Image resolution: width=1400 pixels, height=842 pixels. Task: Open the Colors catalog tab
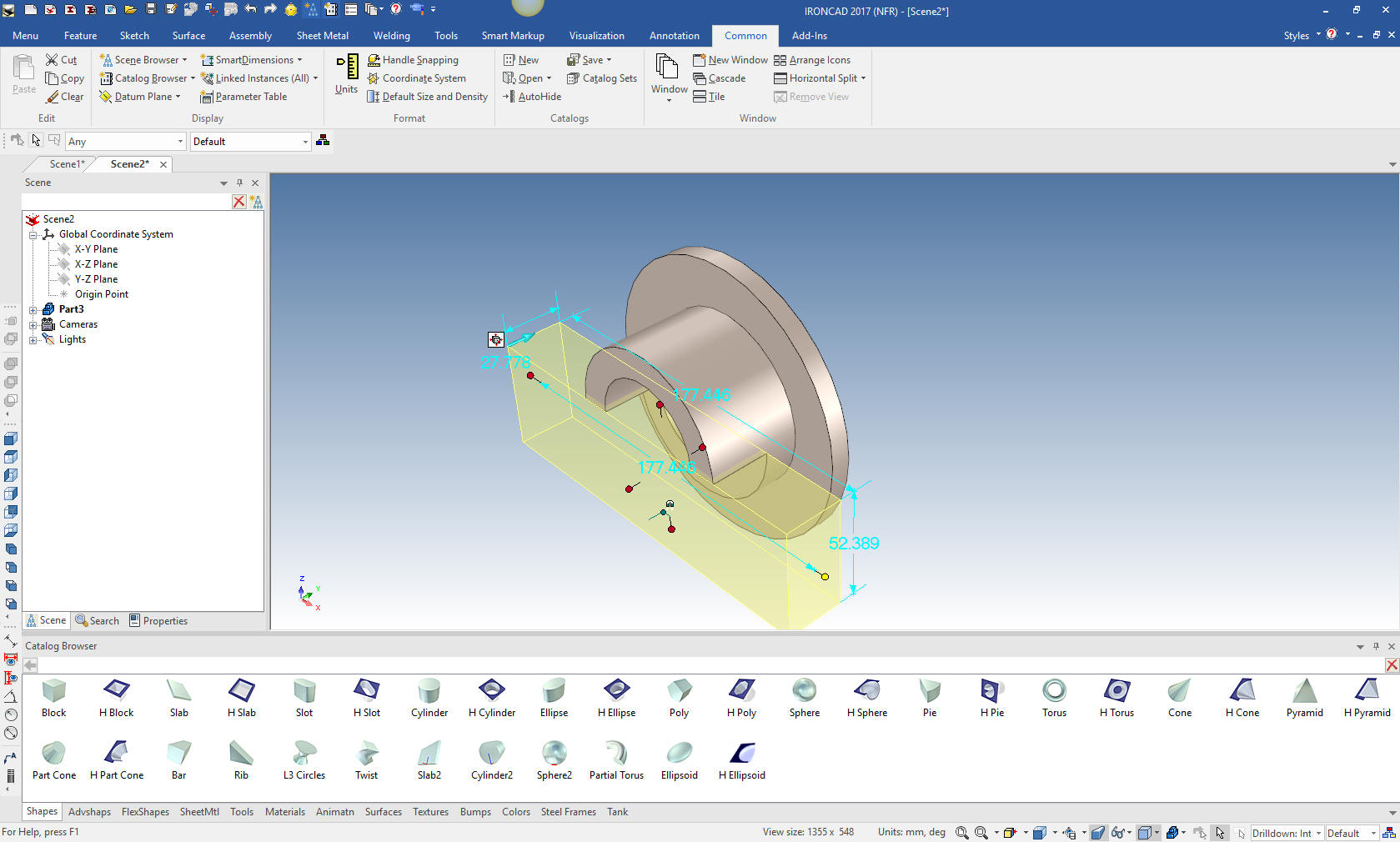tap(515, 812)
